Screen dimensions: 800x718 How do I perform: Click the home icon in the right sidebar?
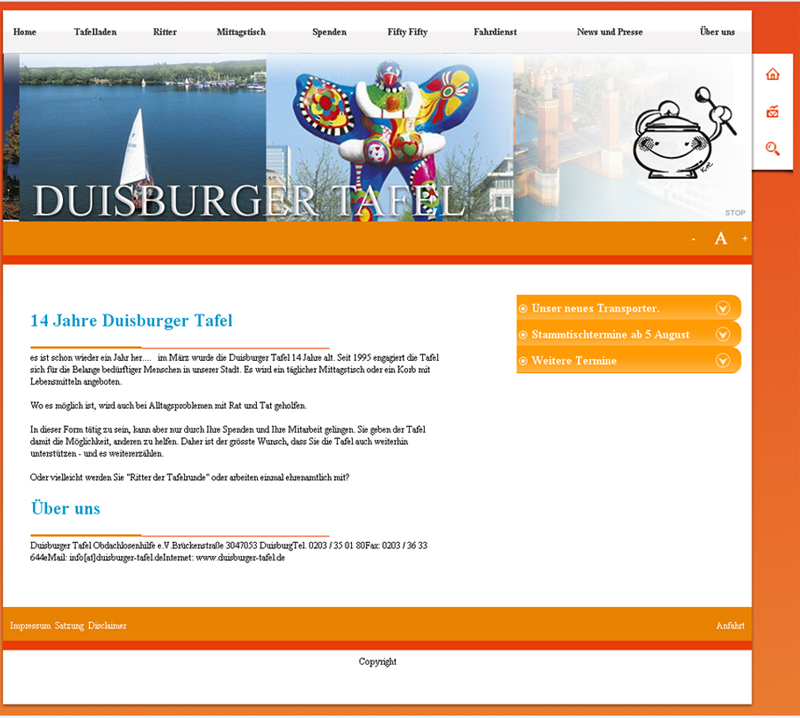[771, 72]
